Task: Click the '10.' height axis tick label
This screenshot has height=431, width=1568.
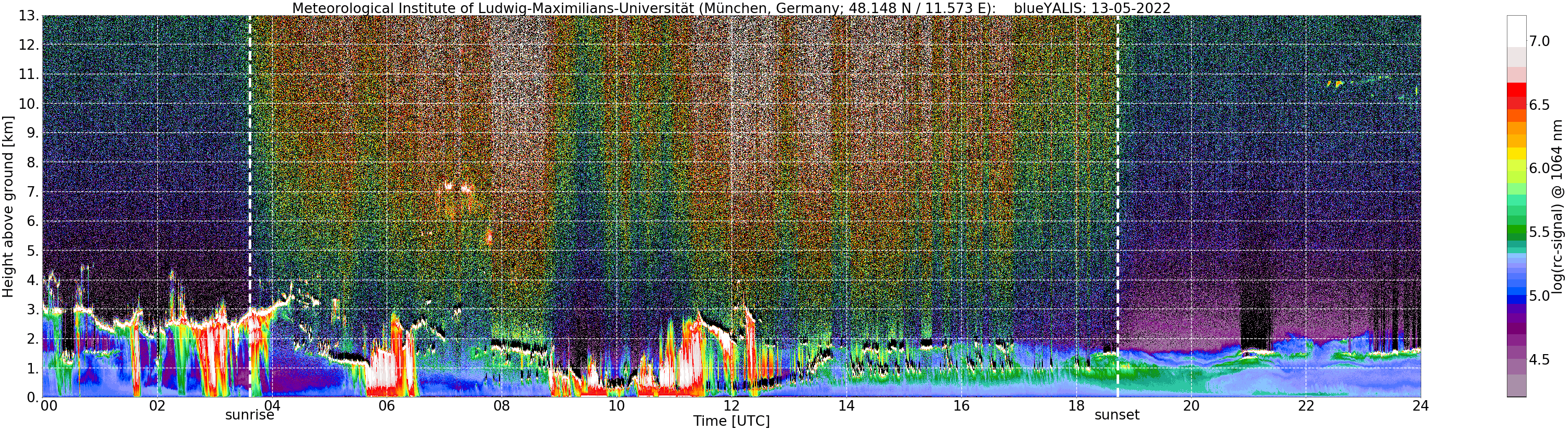Action: (x=29, y=104)
